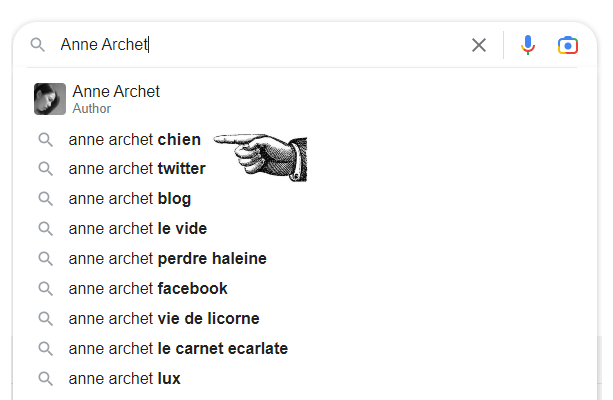Pick the 'anne archet blog' suggestion
613x400 pixels.
click(130, 199)
